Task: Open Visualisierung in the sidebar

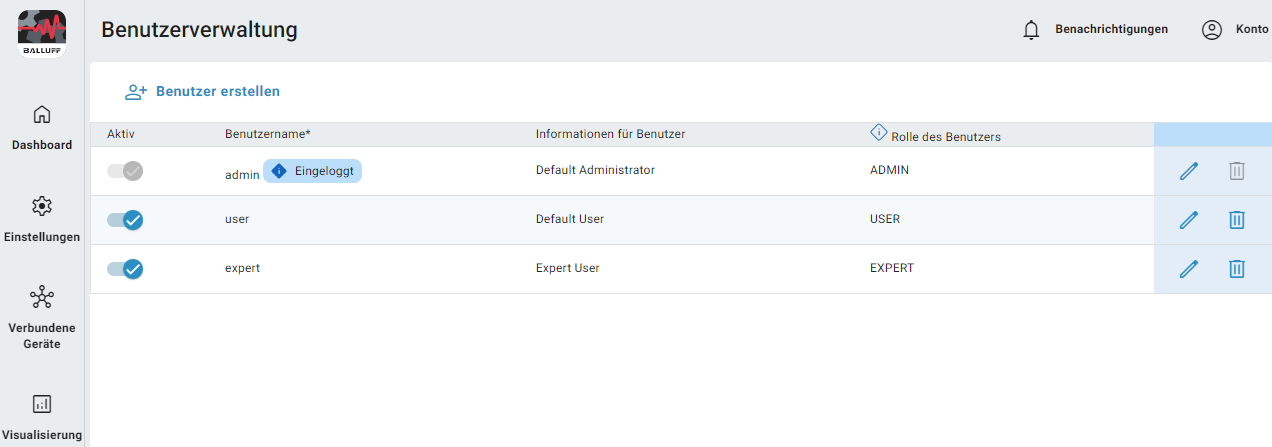Action: point(42,416)
